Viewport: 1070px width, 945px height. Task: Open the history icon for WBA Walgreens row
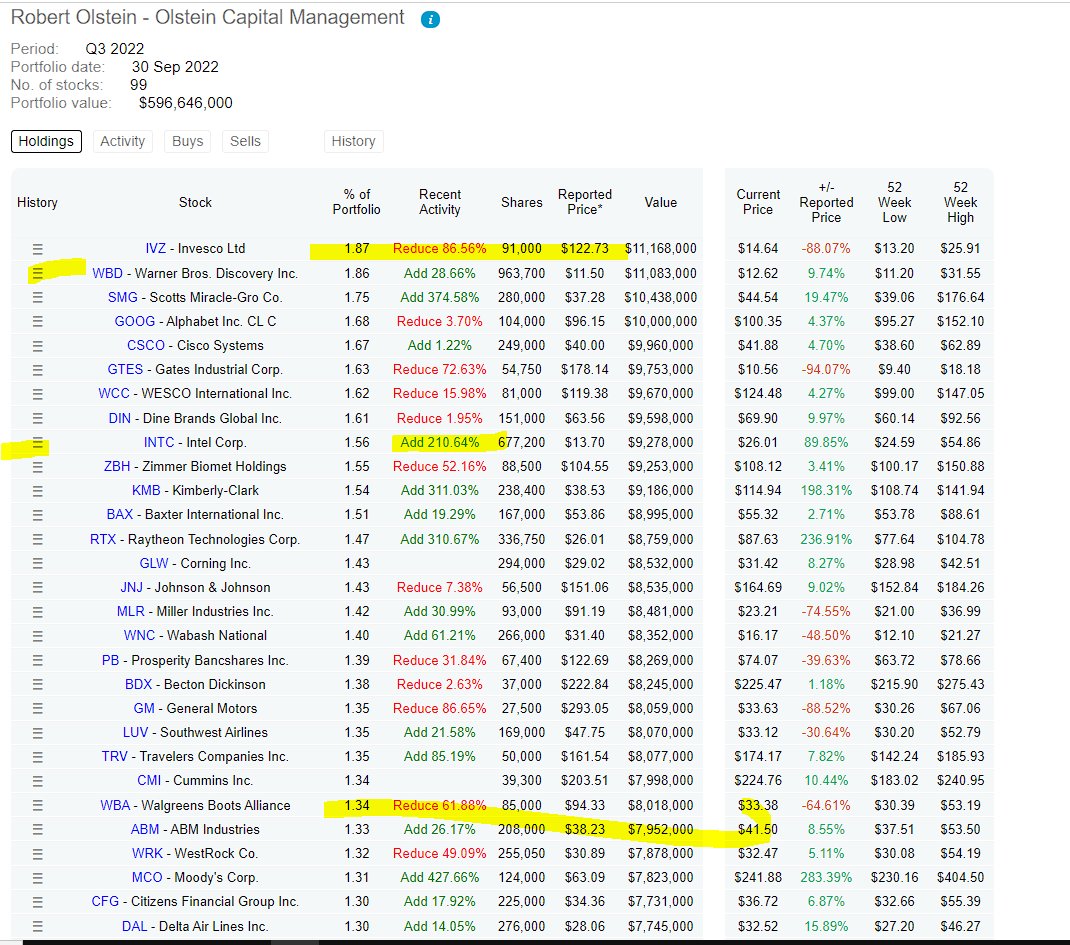[37, 805]
